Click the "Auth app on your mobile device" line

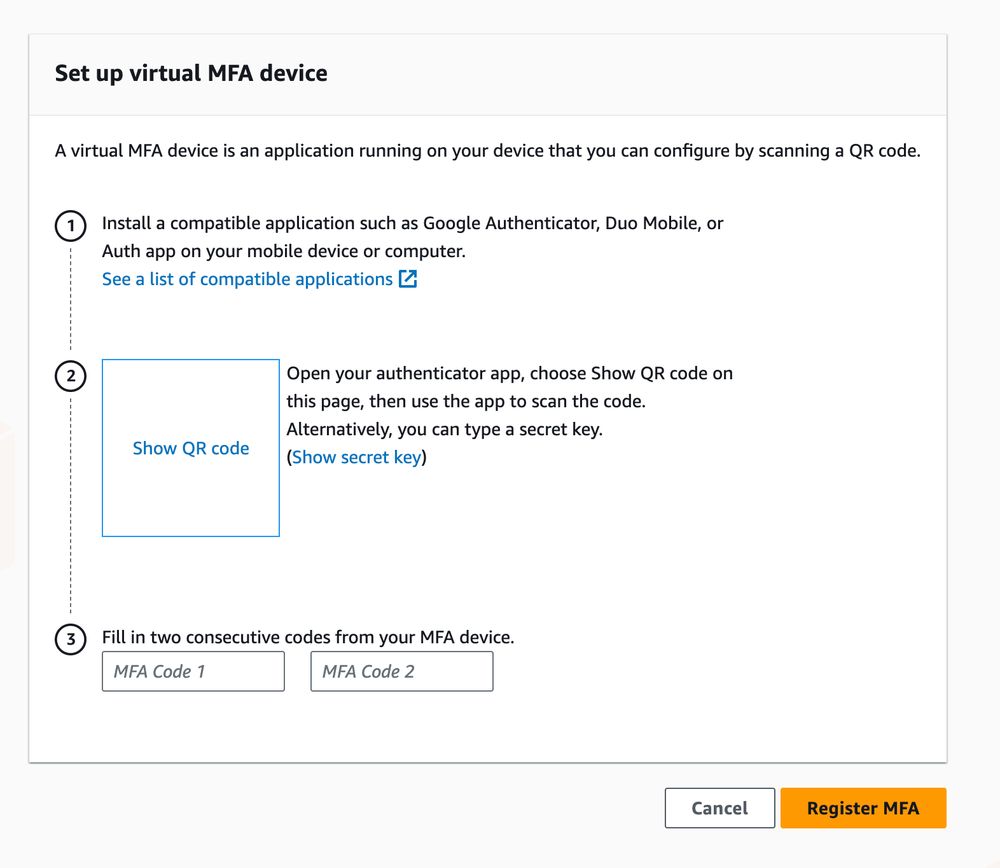tap(283, 251)
